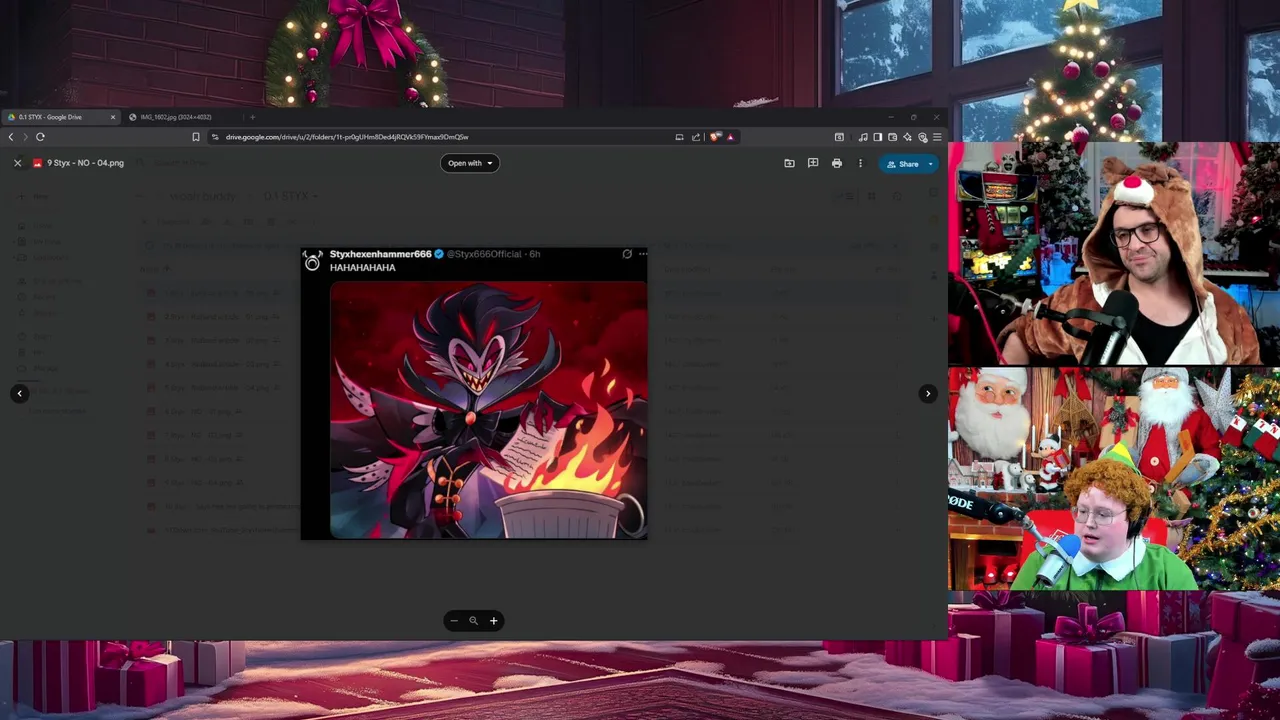Click the browser share page icon
This screenshot has height=720, width=1280.
[696, 137]
